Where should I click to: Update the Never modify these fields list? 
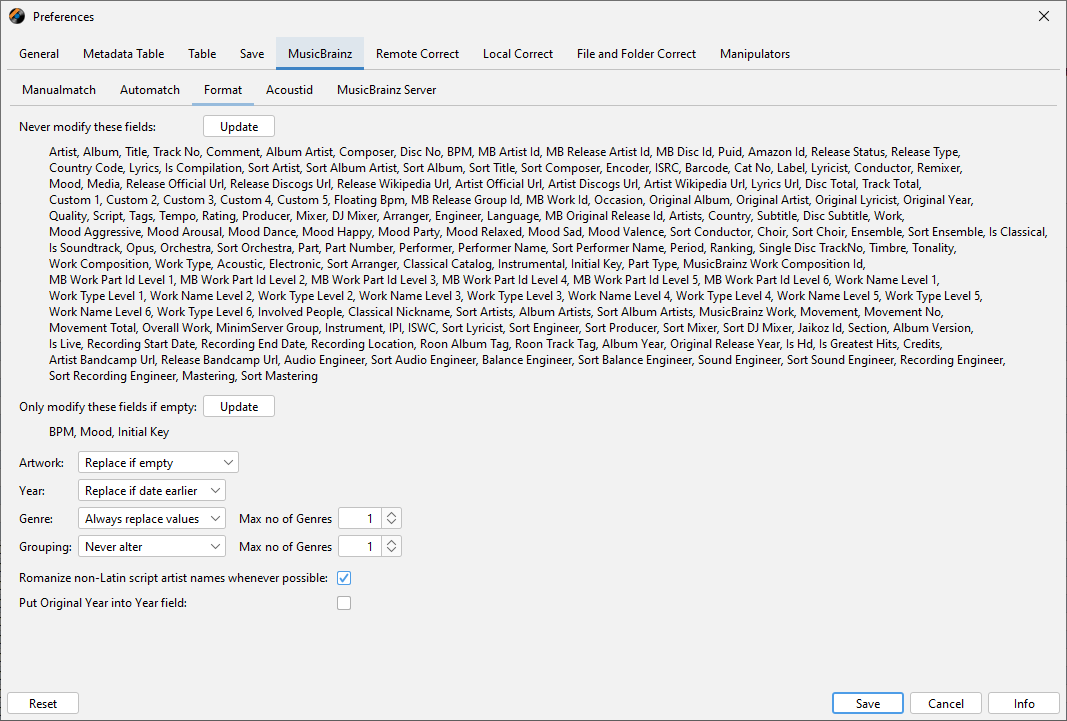239,127
